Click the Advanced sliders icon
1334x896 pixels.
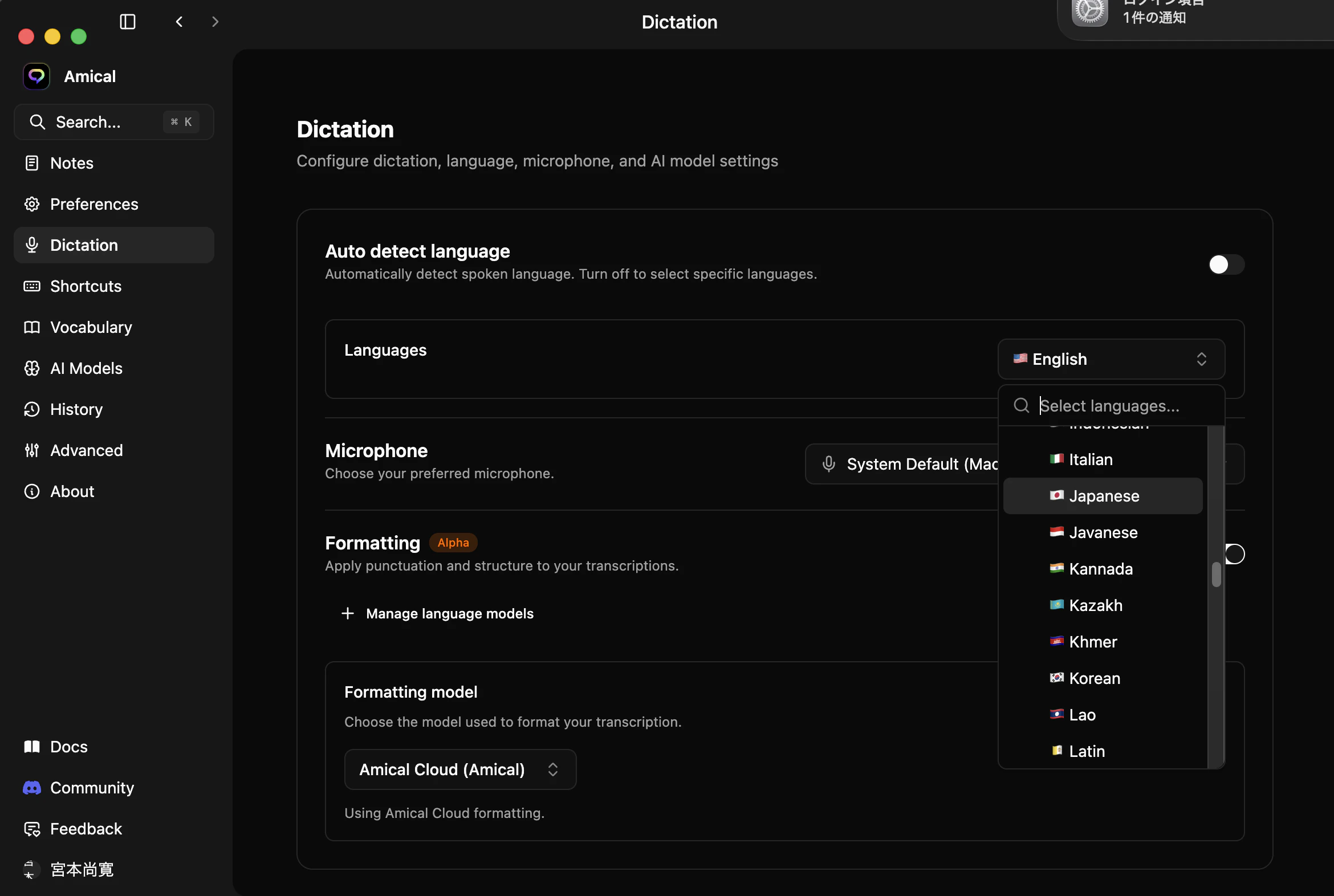coord(32,450)
